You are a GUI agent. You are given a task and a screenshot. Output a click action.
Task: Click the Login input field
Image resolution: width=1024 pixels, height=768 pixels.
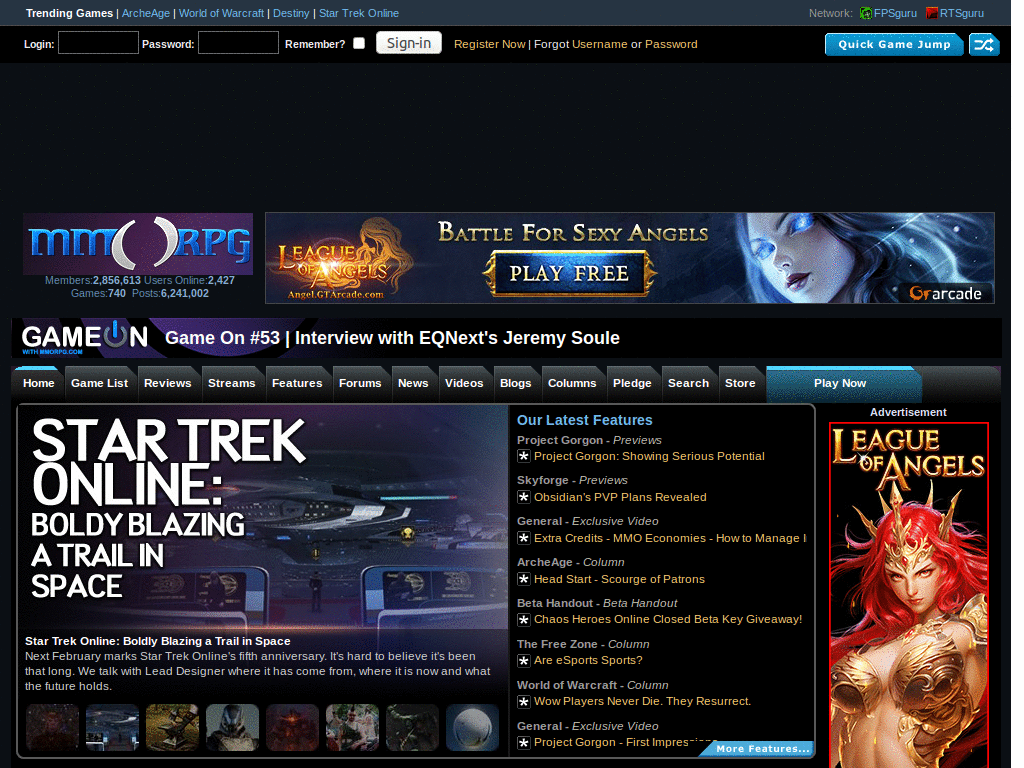(98, 43)
